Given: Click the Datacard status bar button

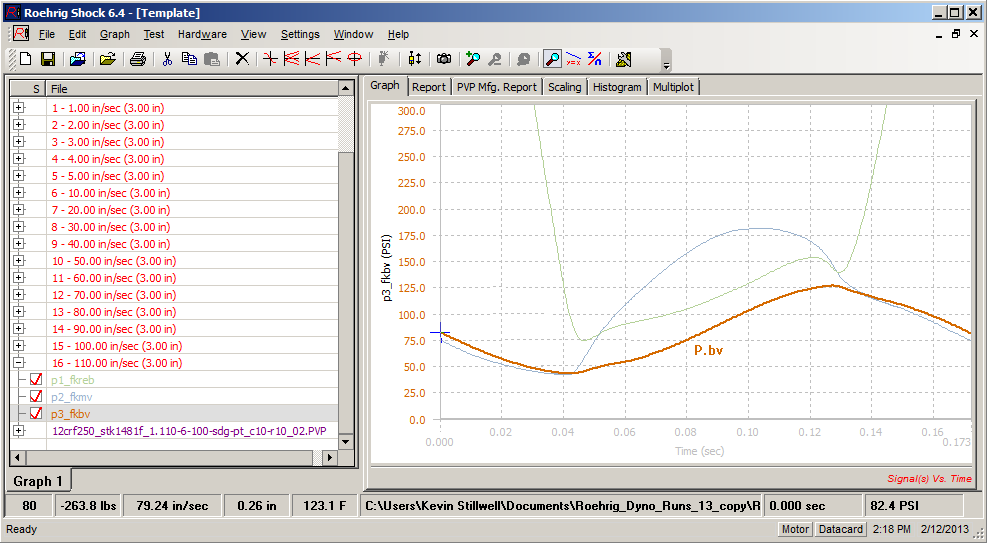Looking at the screenshot, I should pyautogui.click(x=842, y=529).
